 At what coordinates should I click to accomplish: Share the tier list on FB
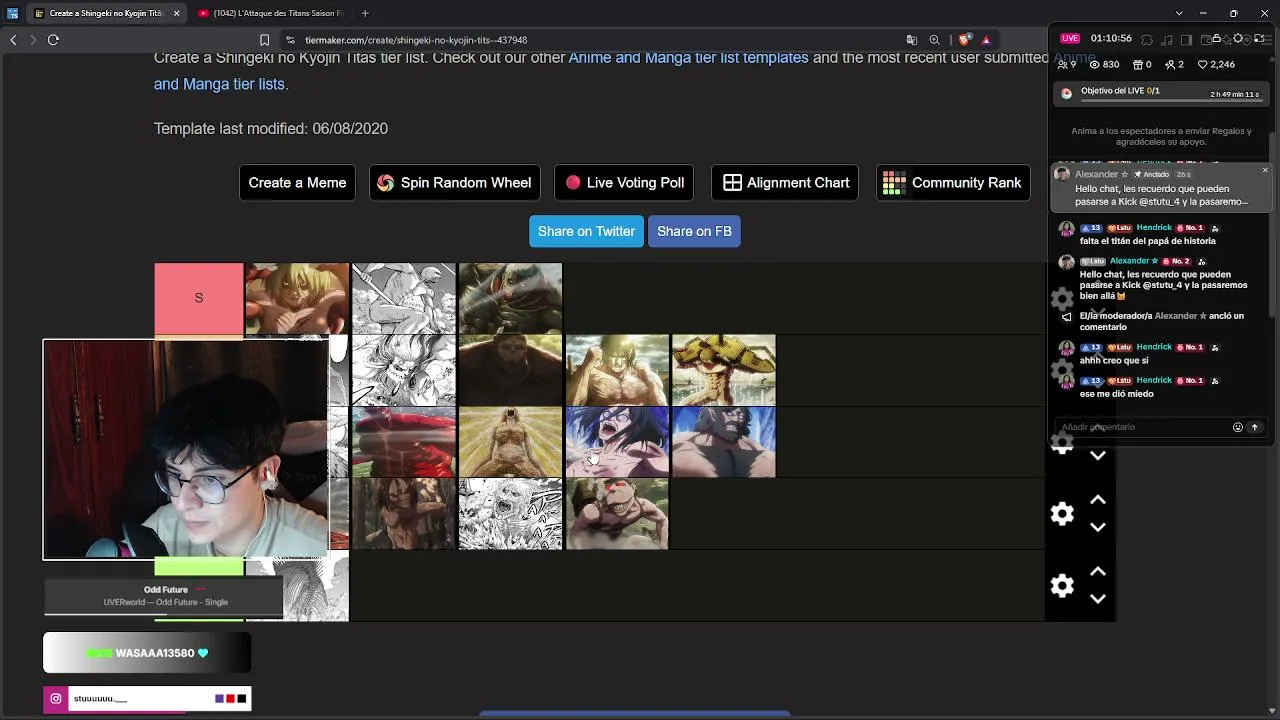pyautogui.click(x=694, y=231)
